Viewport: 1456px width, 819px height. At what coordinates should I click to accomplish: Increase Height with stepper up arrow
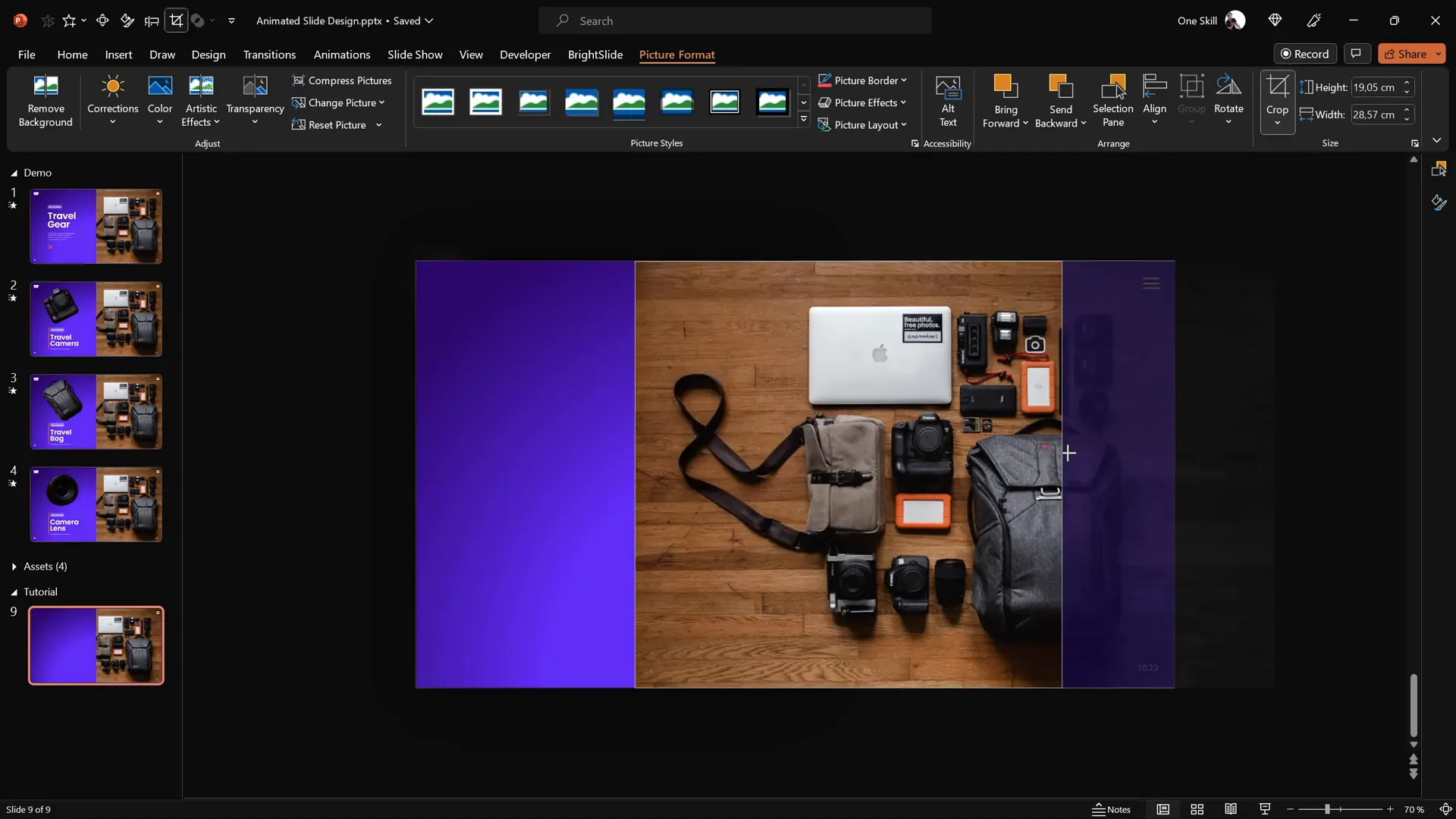[1407, 83]
